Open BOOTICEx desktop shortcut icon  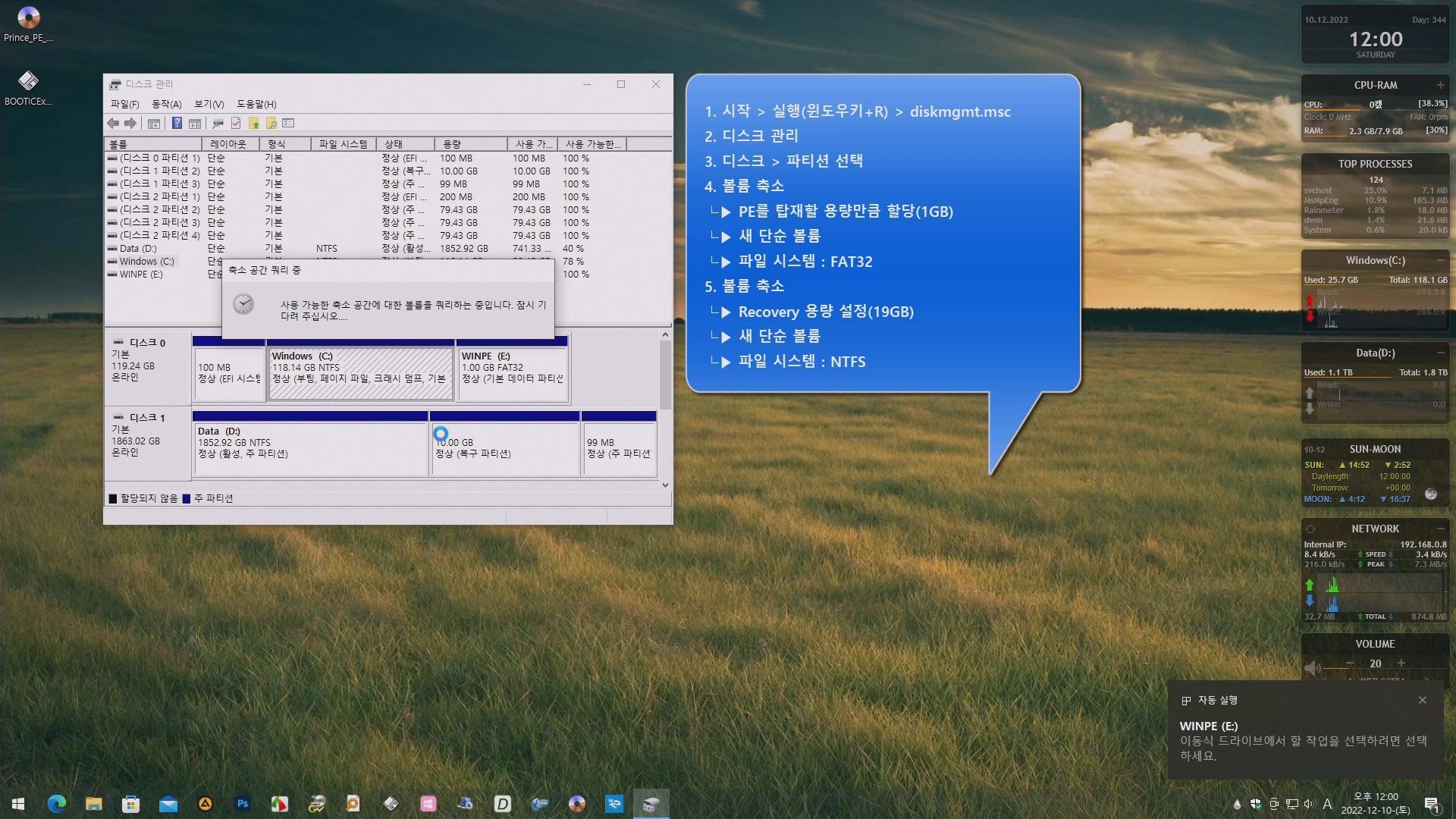(x=28, y=88)
